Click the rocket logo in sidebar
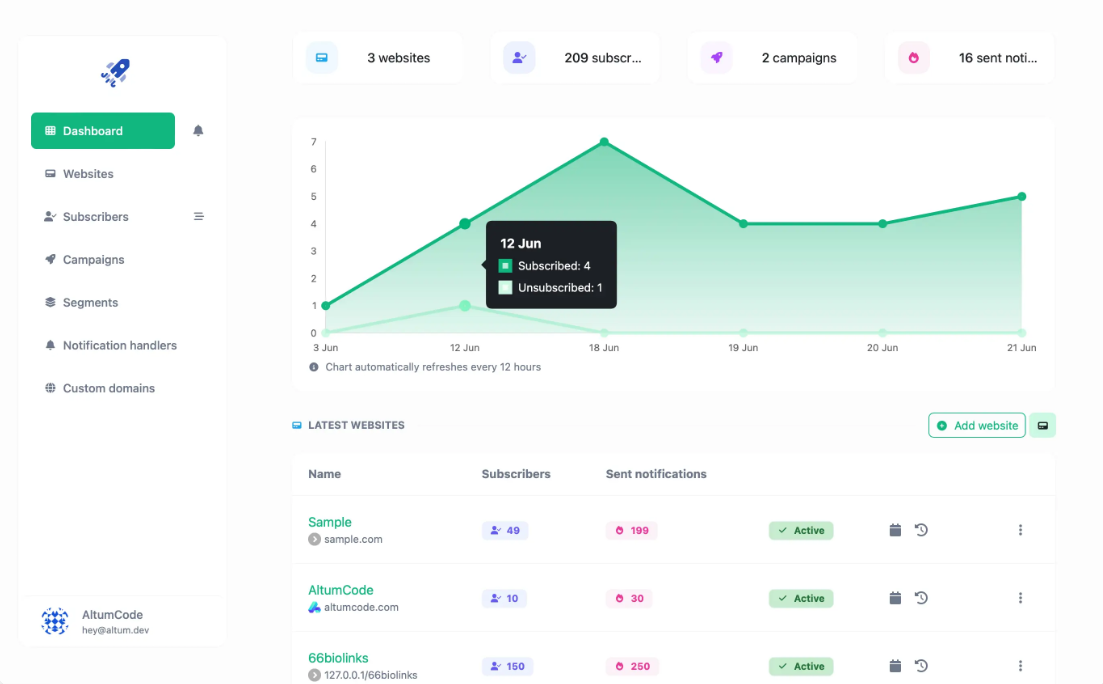 [116, 72]
